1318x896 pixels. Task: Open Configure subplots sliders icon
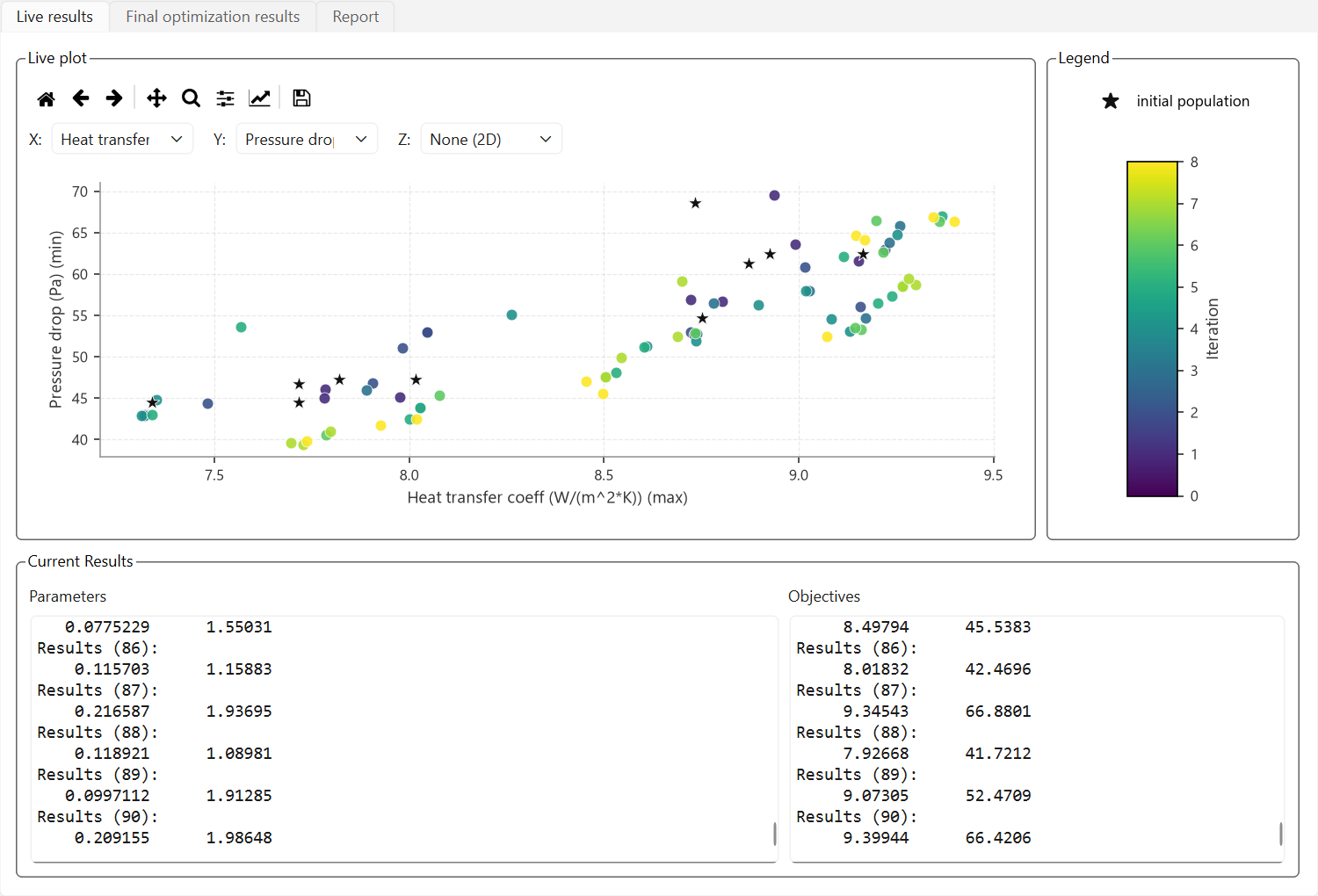pyautogui.click(x=226, y=98)
